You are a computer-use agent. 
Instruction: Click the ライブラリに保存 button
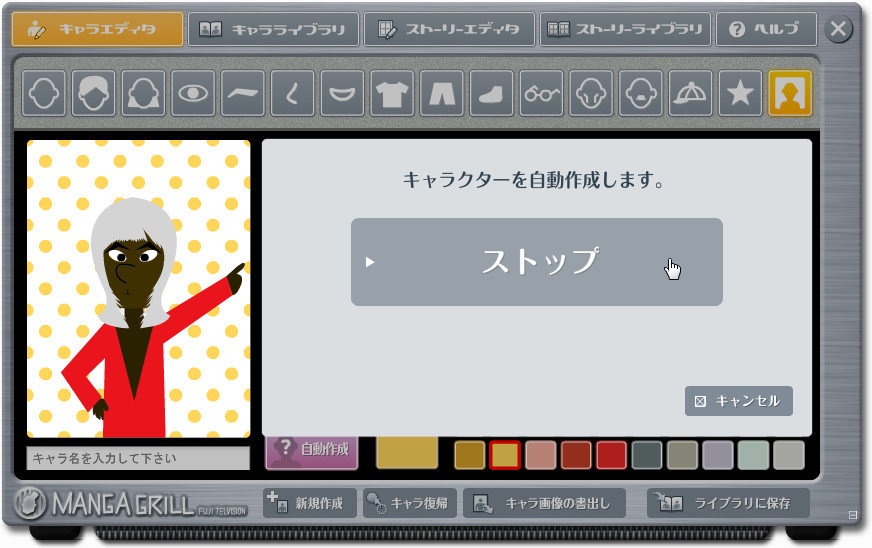click(728, 503)
